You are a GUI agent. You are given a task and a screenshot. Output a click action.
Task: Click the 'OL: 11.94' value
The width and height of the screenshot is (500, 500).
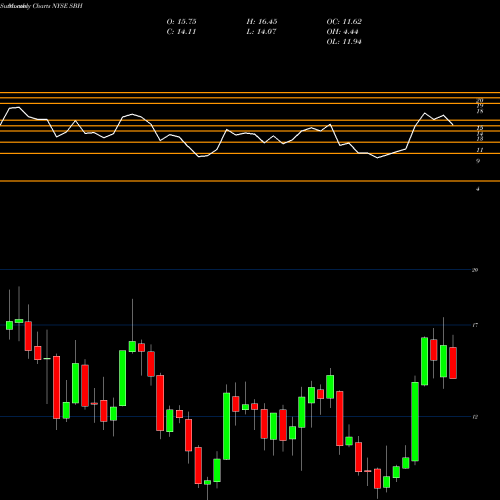(344, 42)
